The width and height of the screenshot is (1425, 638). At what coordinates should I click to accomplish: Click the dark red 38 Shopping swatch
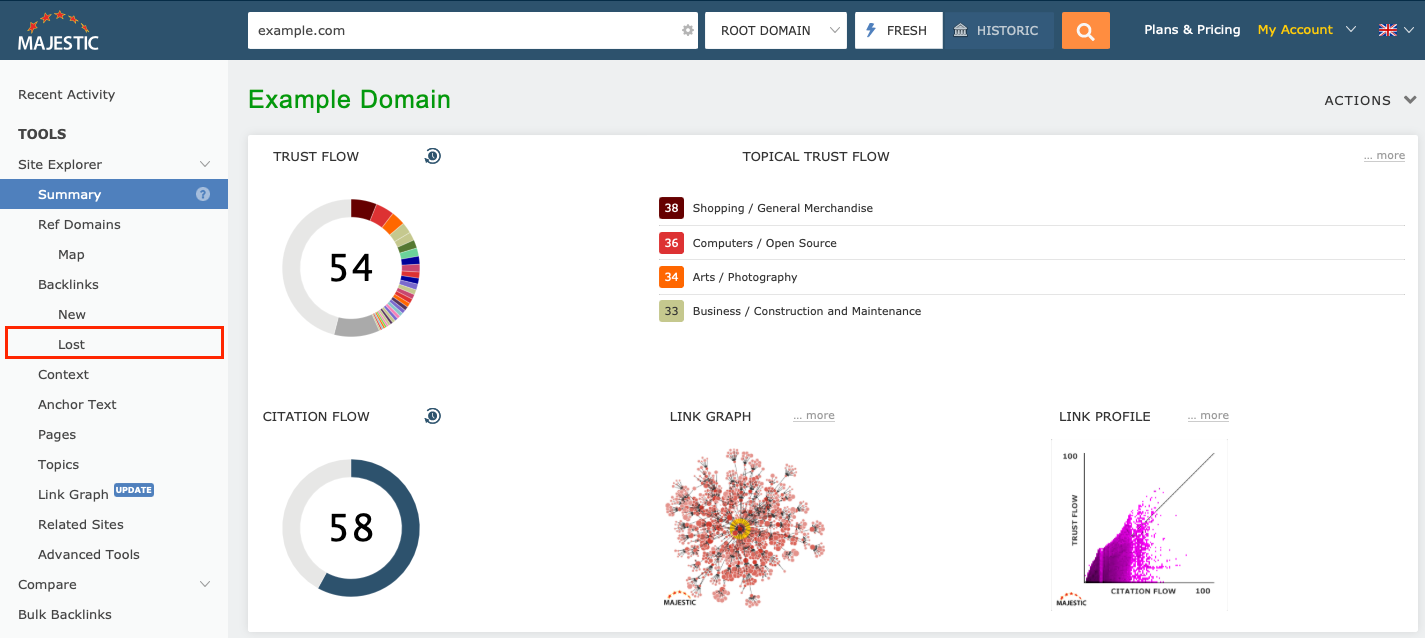pos(671,208)
